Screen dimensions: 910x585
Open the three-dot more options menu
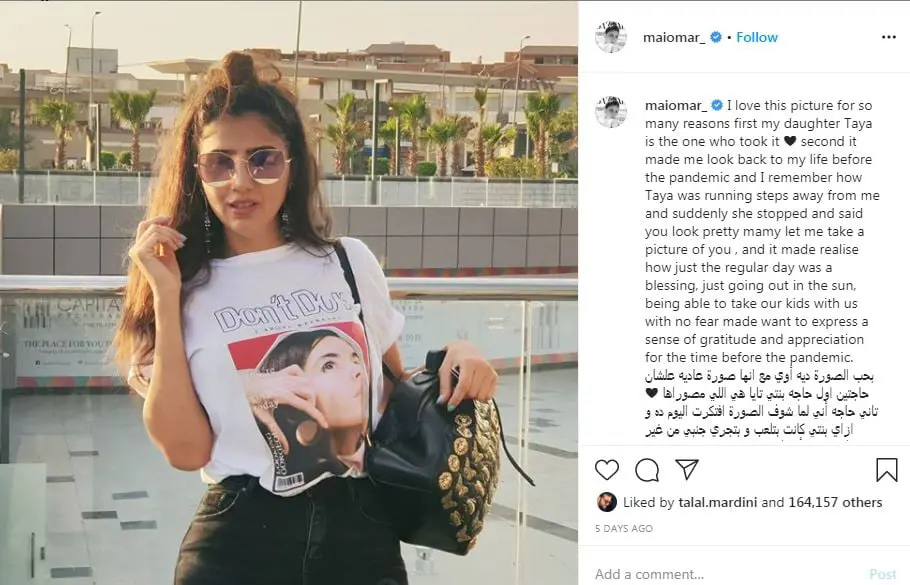click(x=889, y=37)
